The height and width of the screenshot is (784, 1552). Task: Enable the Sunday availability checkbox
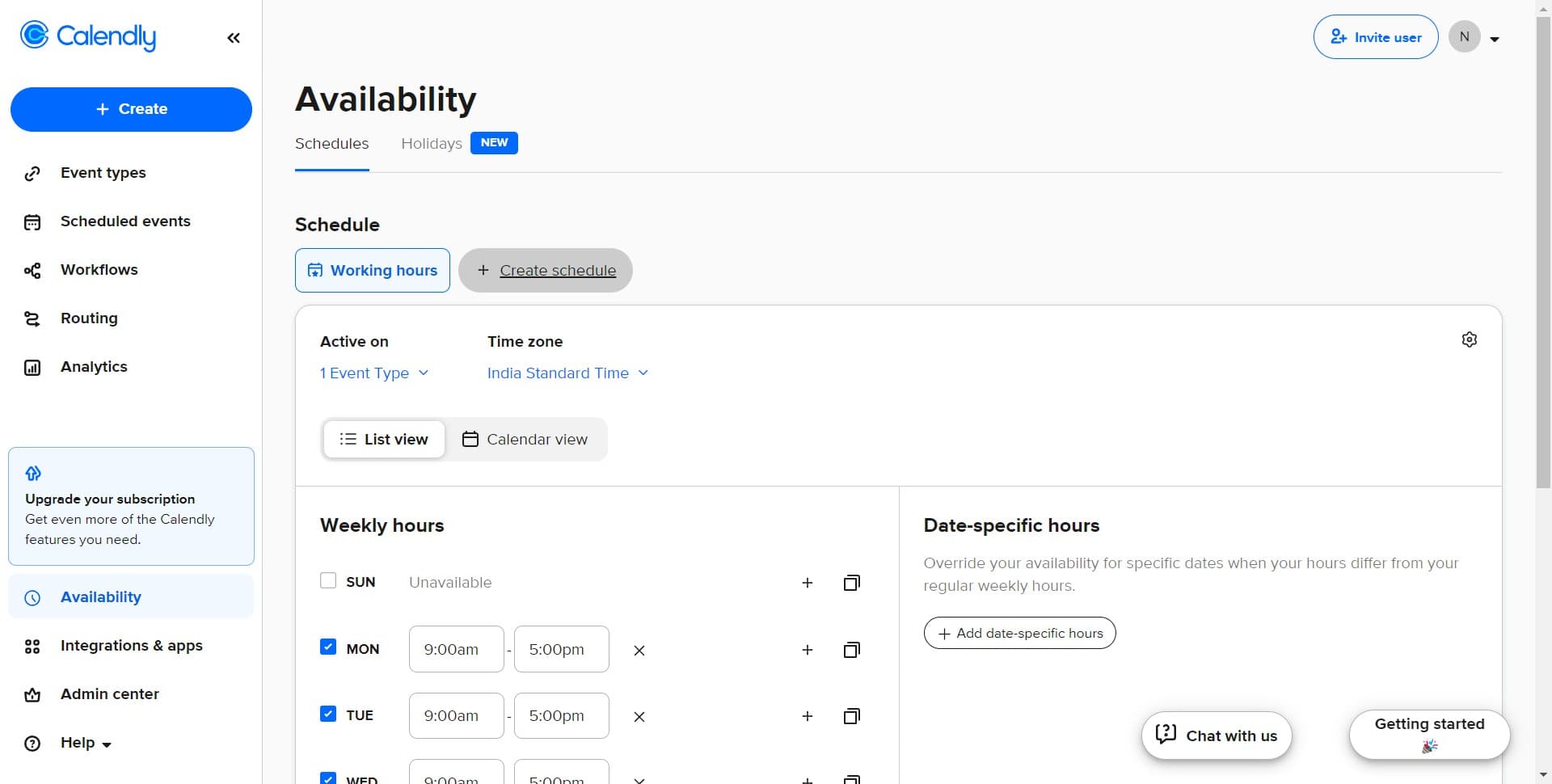[x=328, y=581]
